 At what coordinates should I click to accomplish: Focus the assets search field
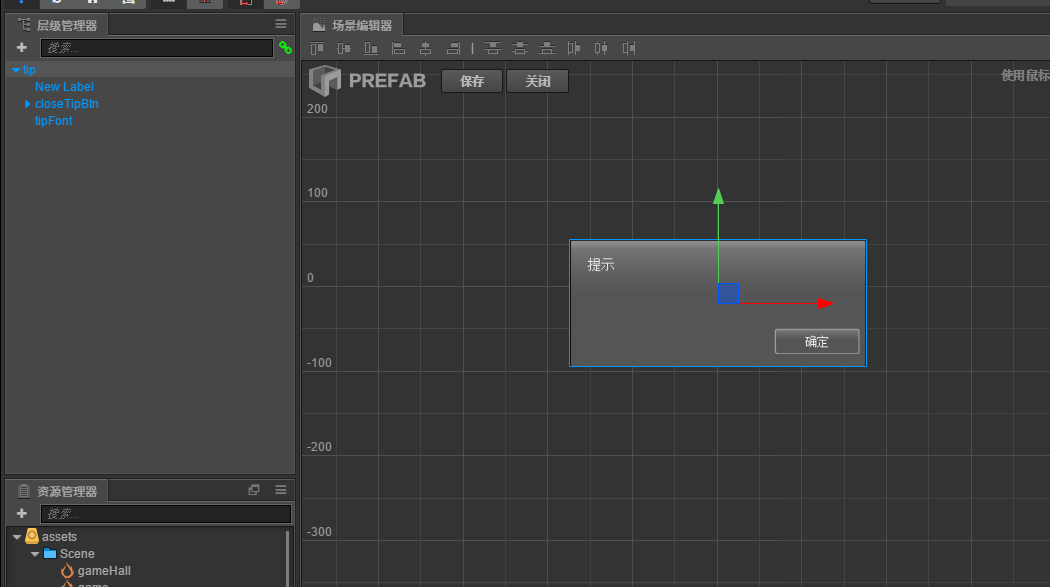pos(165,513)
